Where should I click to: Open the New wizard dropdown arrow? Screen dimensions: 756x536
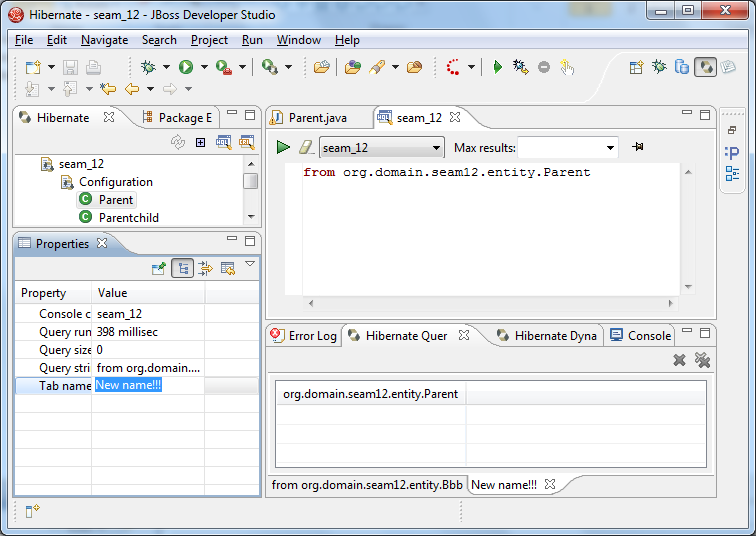pos(51,67)
